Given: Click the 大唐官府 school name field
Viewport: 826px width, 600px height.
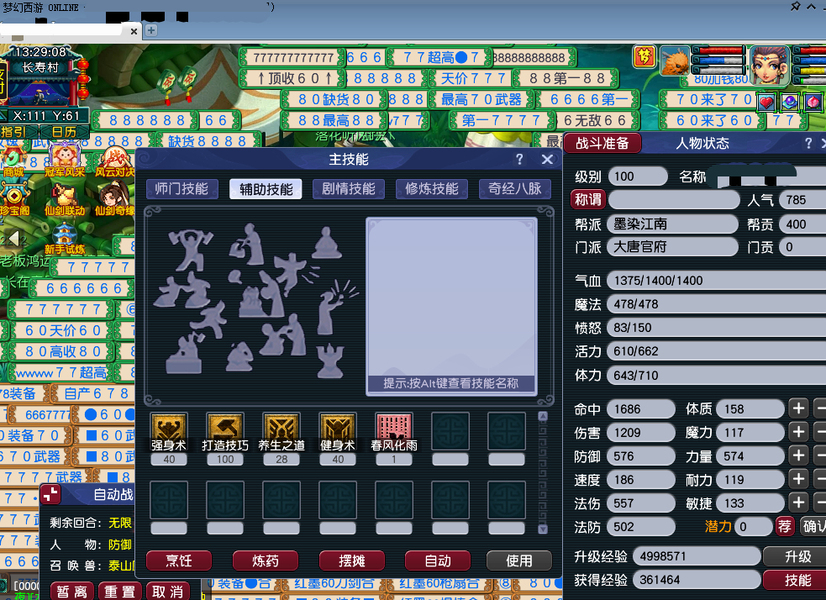Looking at the screenshot, I should tap(673, 247).
